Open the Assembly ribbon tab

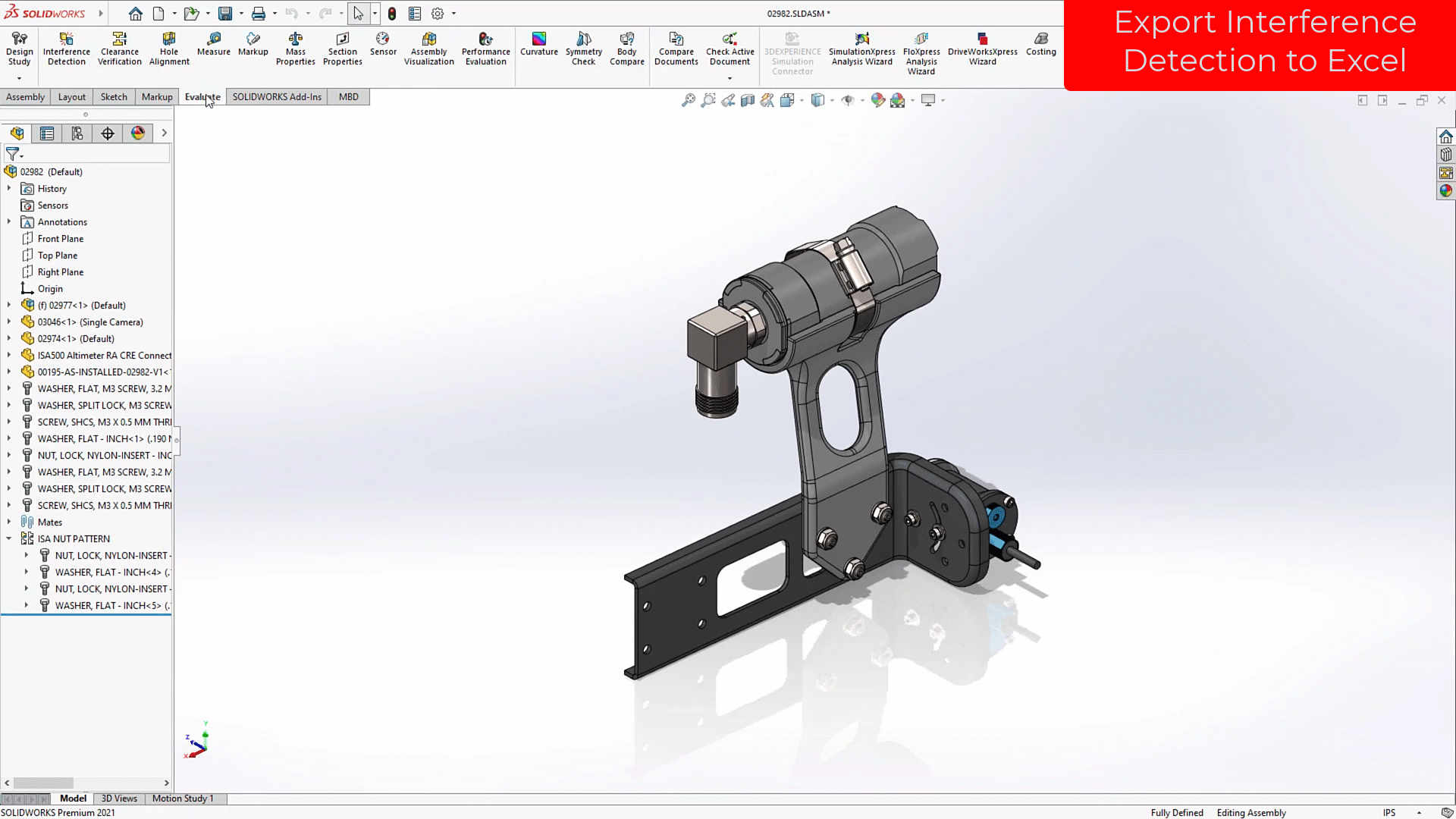tap(25, 97)
